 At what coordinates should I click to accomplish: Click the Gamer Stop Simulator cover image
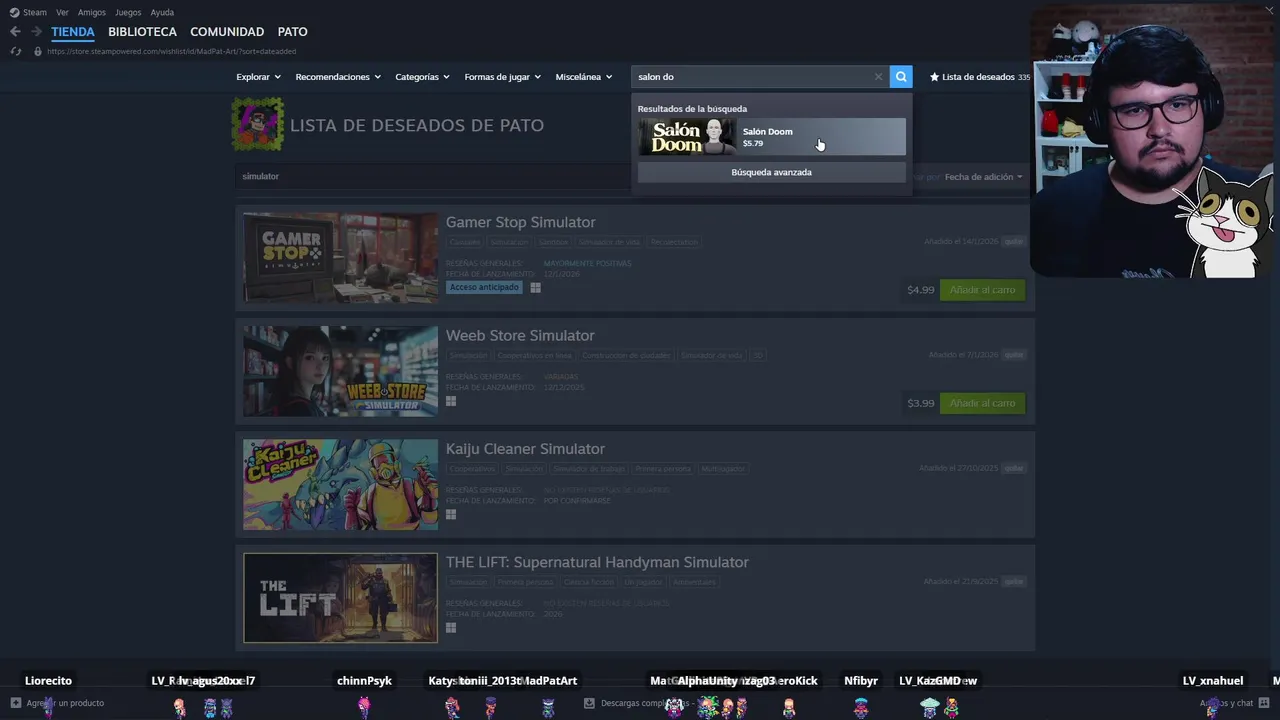coord(340,258)
